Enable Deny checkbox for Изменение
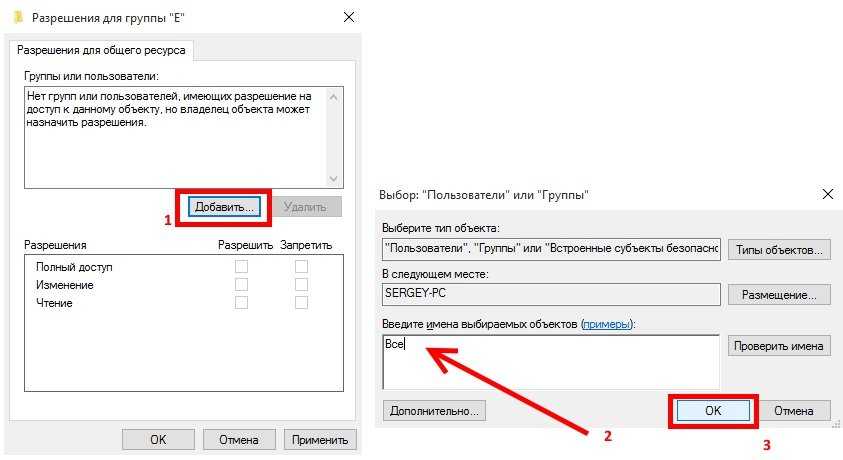The image size is (843, 460). pyautogui.click(x=301, y=285)
